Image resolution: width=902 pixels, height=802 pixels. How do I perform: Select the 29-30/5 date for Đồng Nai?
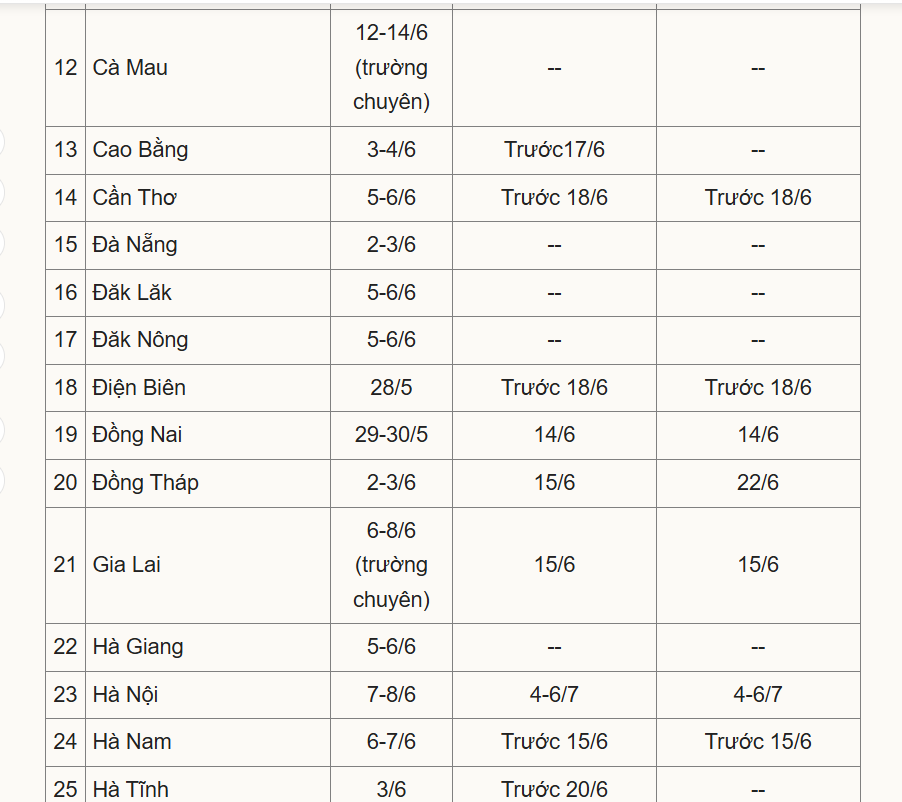[391, 435]
